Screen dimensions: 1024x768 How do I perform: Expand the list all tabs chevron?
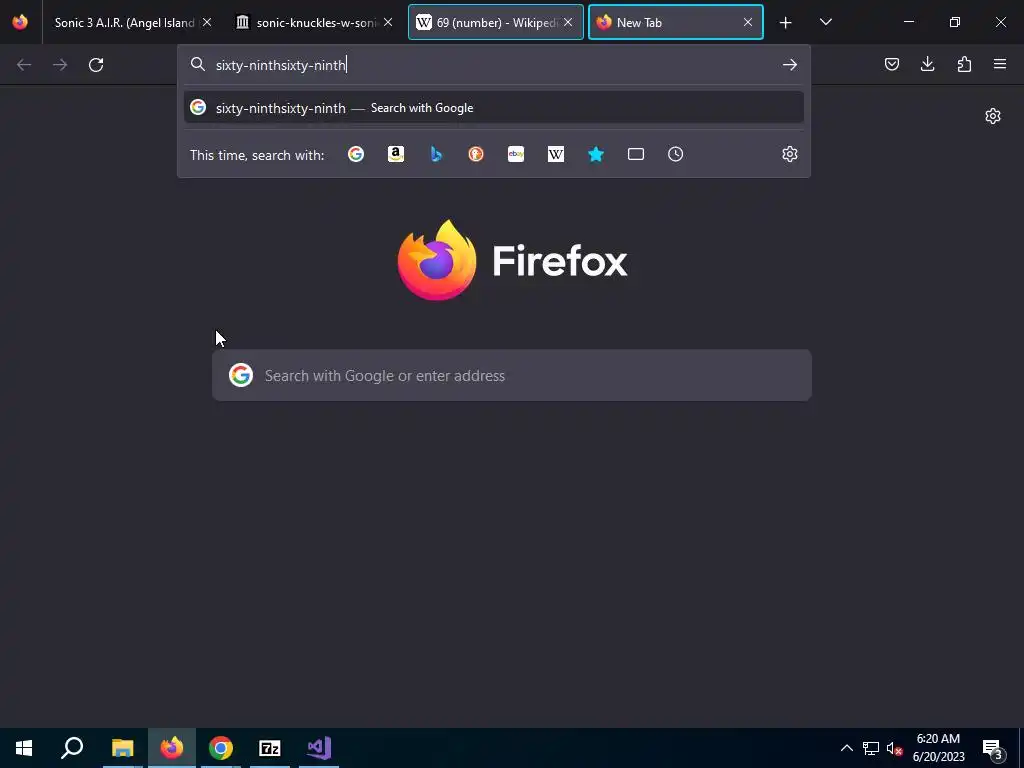point(825,22)
